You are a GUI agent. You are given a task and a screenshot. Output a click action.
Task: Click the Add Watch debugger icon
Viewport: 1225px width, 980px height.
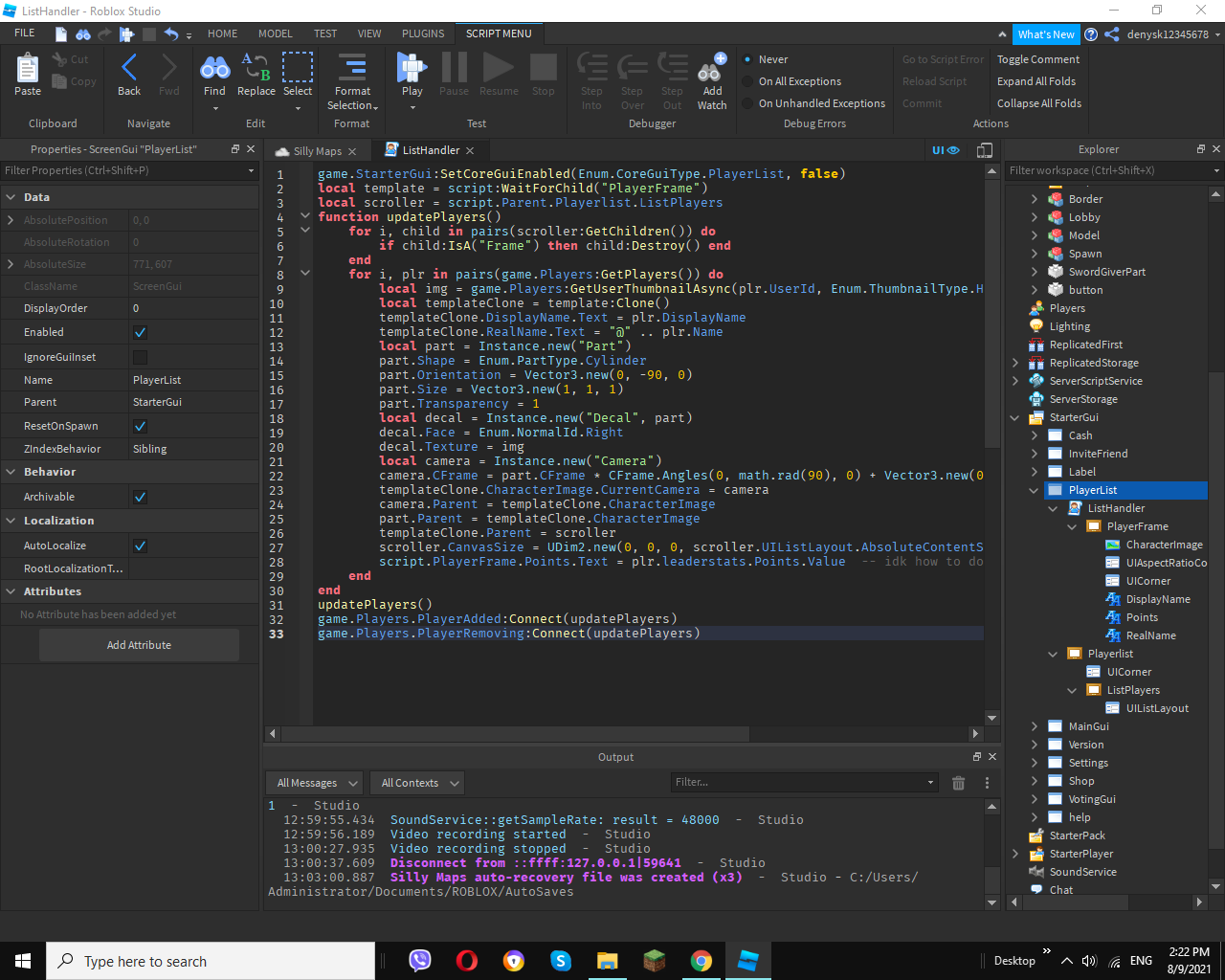711,74
